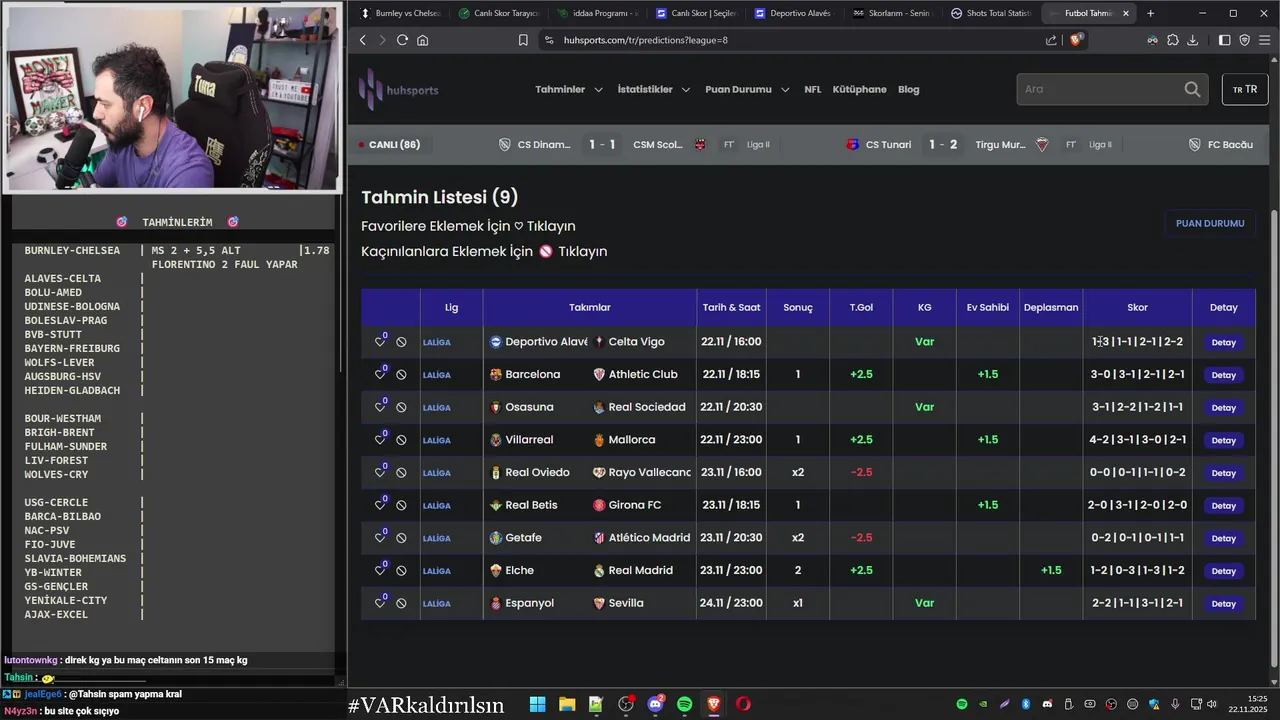Open Opera browser from taskbar
1280x720 pixels.
point(744,704)
